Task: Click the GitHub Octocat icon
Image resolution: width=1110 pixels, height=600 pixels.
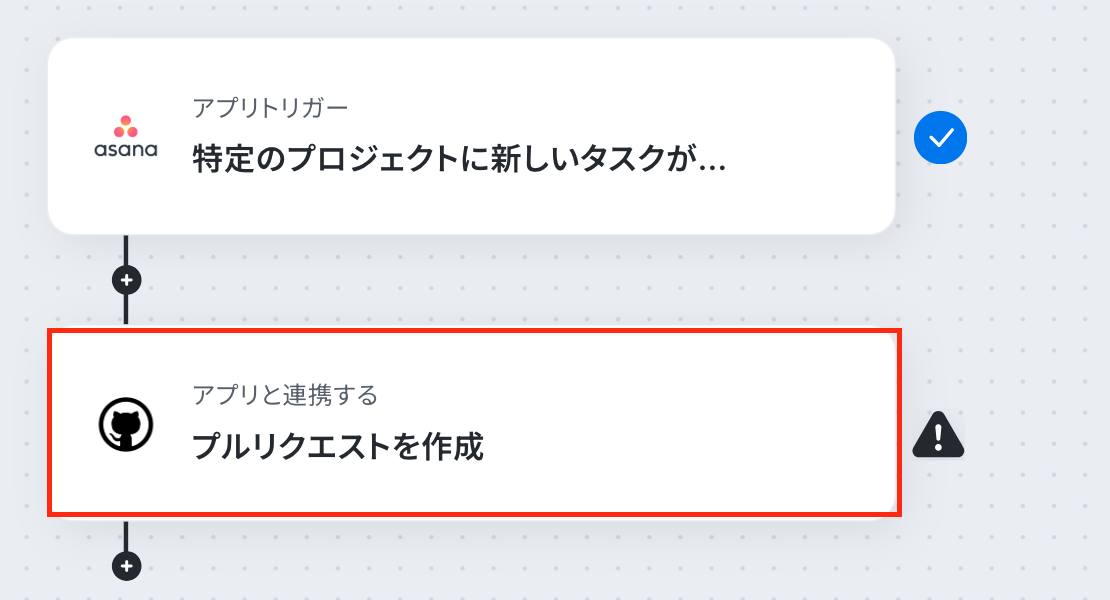Action: pos(125,425)
